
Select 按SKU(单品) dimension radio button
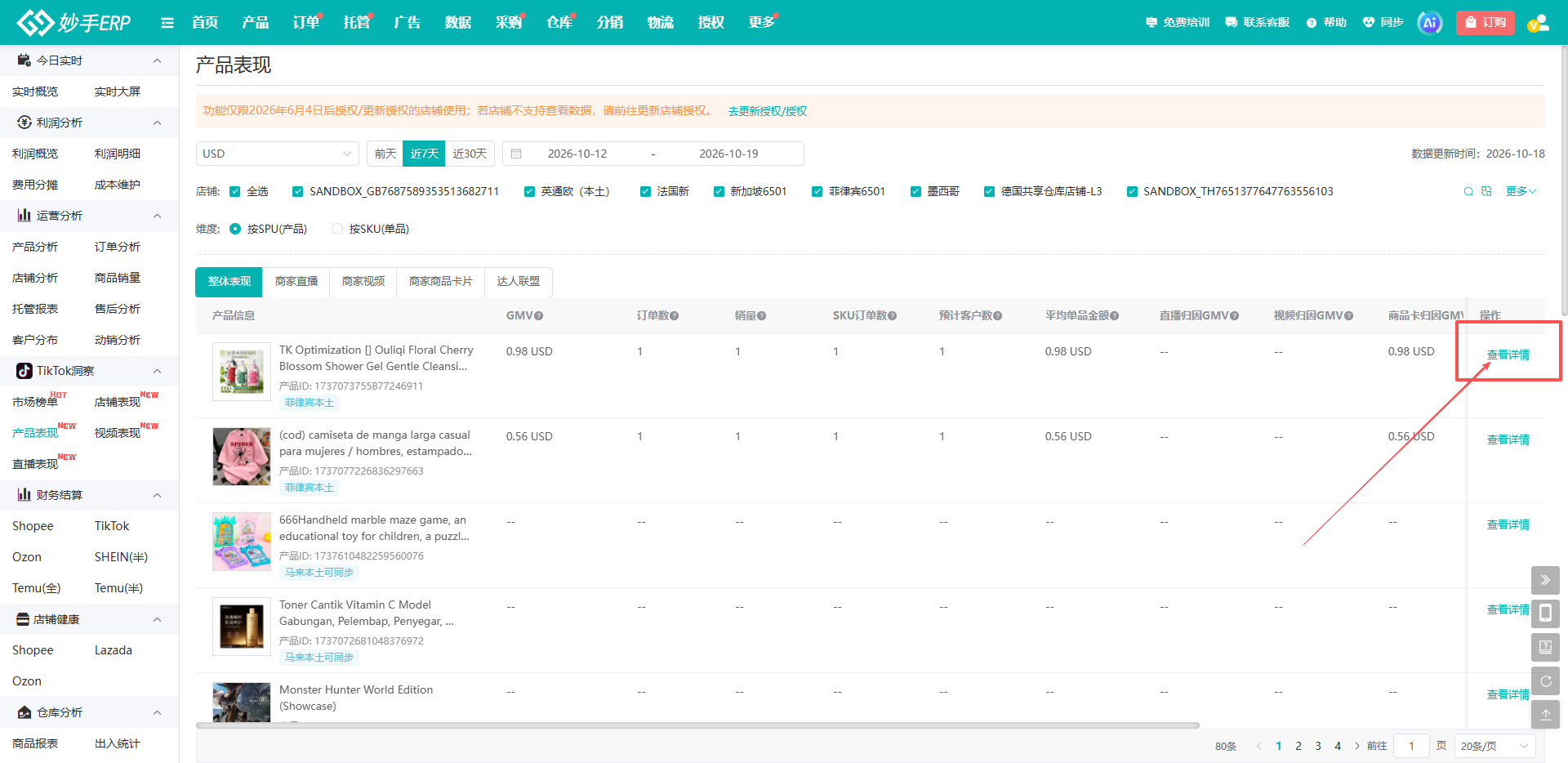337,229
